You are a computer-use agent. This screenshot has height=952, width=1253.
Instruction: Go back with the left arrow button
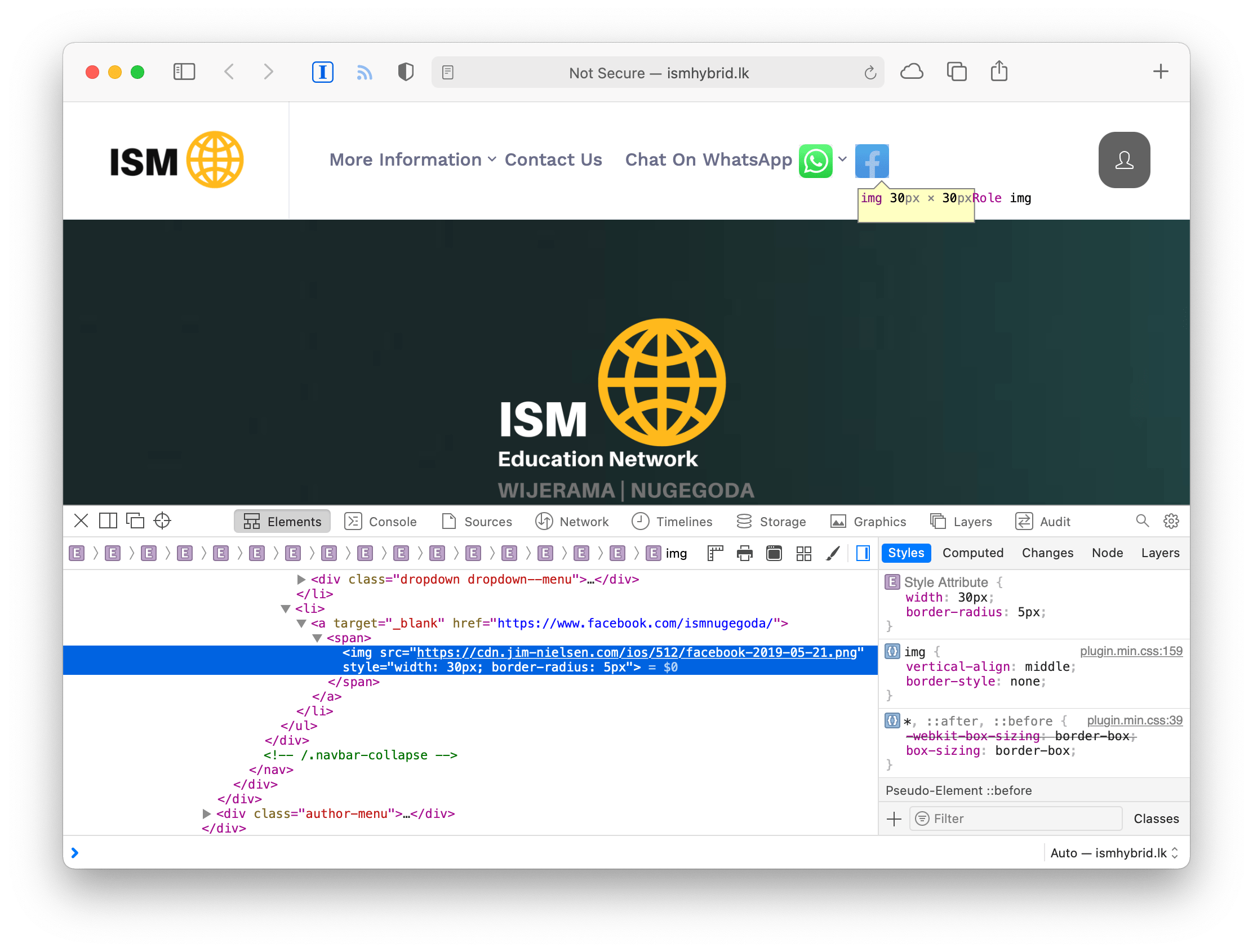[229, 72]
